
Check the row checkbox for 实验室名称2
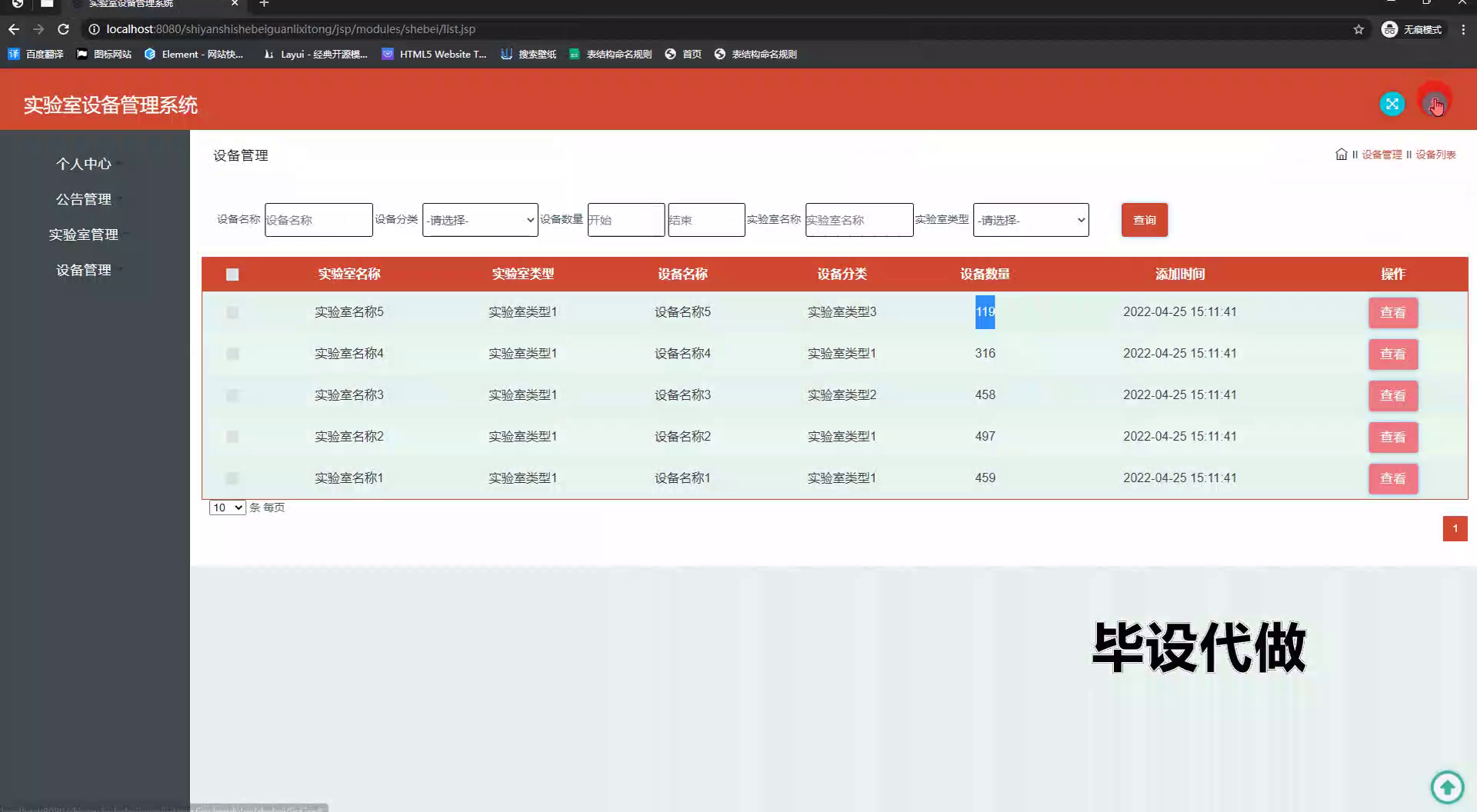click(232, 437)
